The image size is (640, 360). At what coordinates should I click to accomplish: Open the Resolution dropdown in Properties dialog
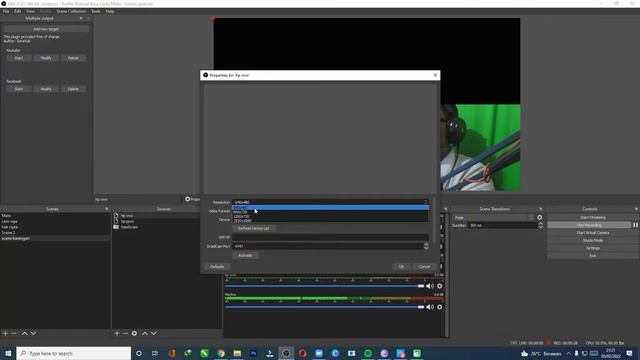330,202
